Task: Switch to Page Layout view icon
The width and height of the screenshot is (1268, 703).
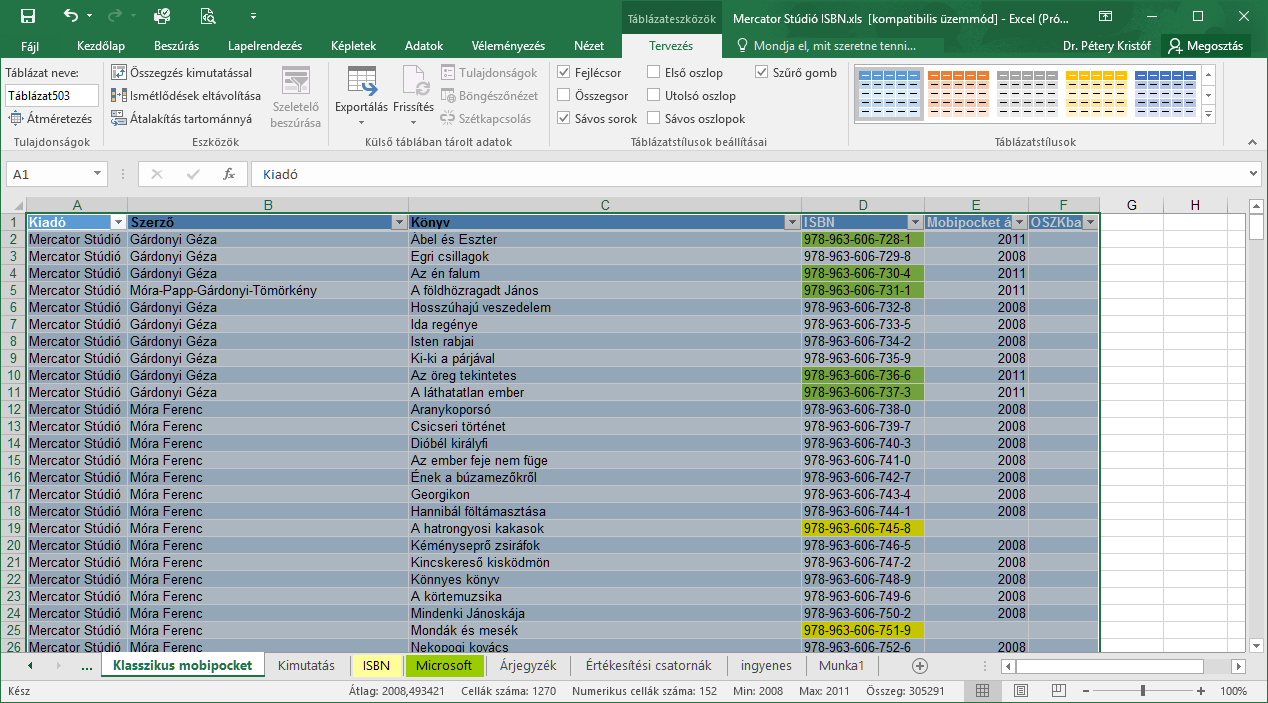Action: (x=1020, y=691)
